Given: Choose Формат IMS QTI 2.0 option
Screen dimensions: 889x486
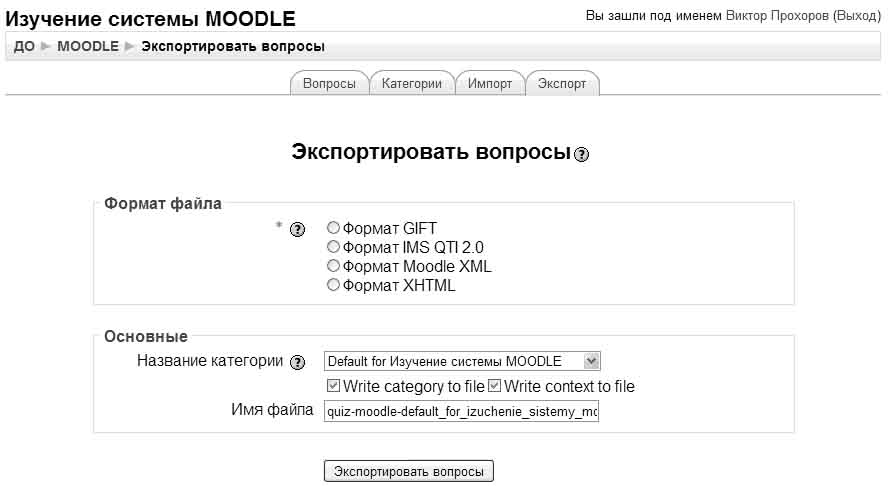Looking at the screenshot, I should click(334, 247).
